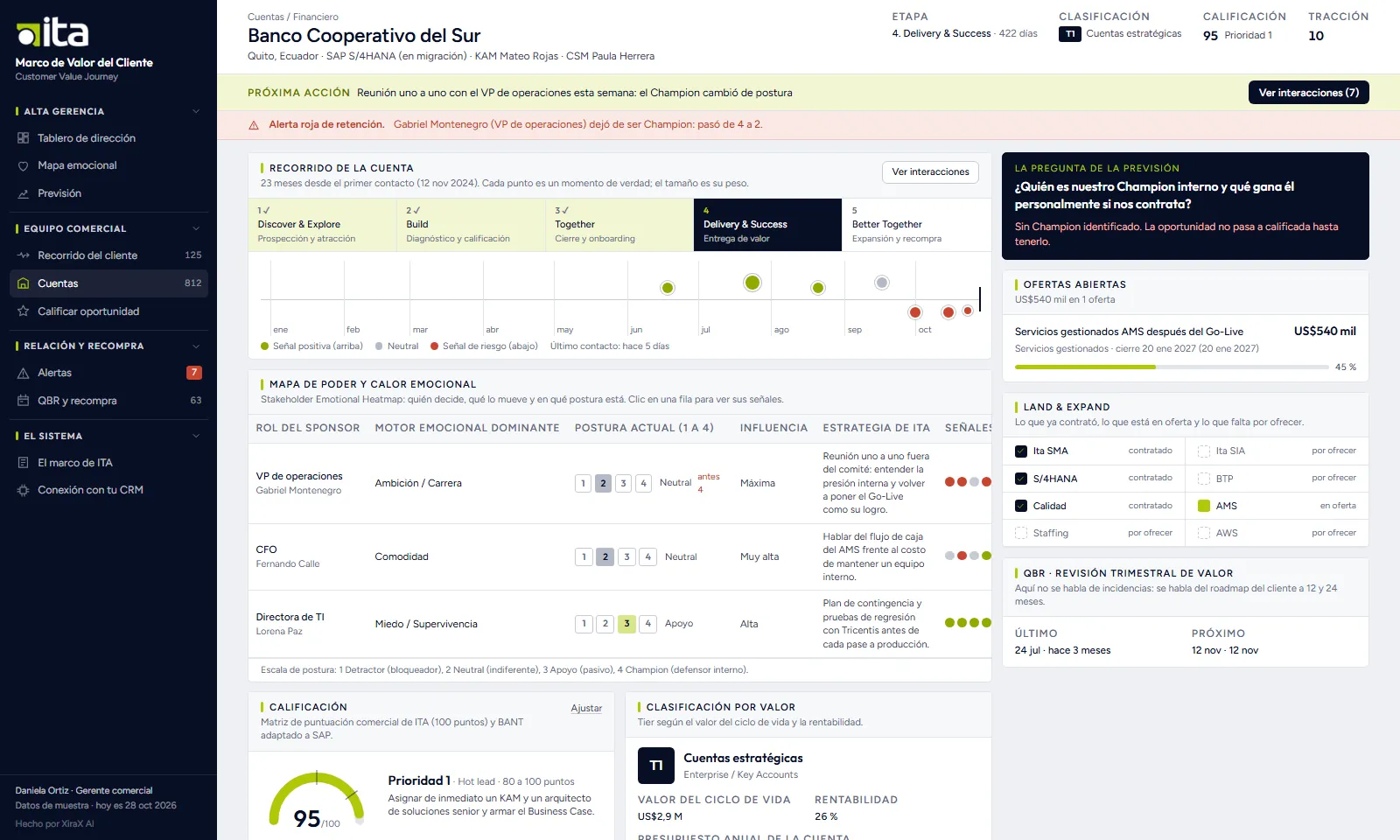This screenshot has height=840, width=1400.
Task: Collapse the Alta Gerencia section
Action: (196, 111)
